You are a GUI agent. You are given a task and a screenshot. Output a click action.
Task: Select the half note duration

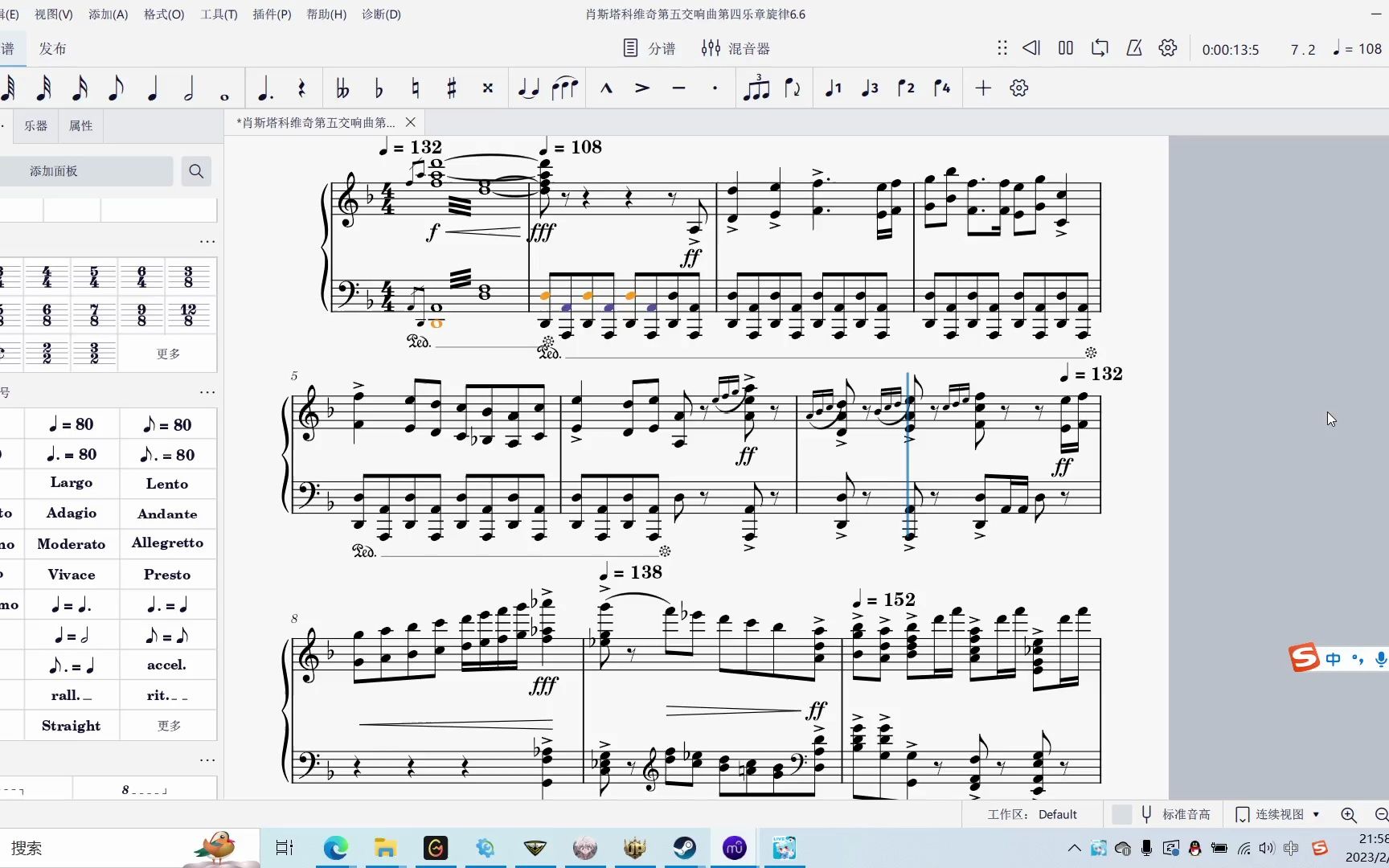pyautogui.click(x=189, y=88)
